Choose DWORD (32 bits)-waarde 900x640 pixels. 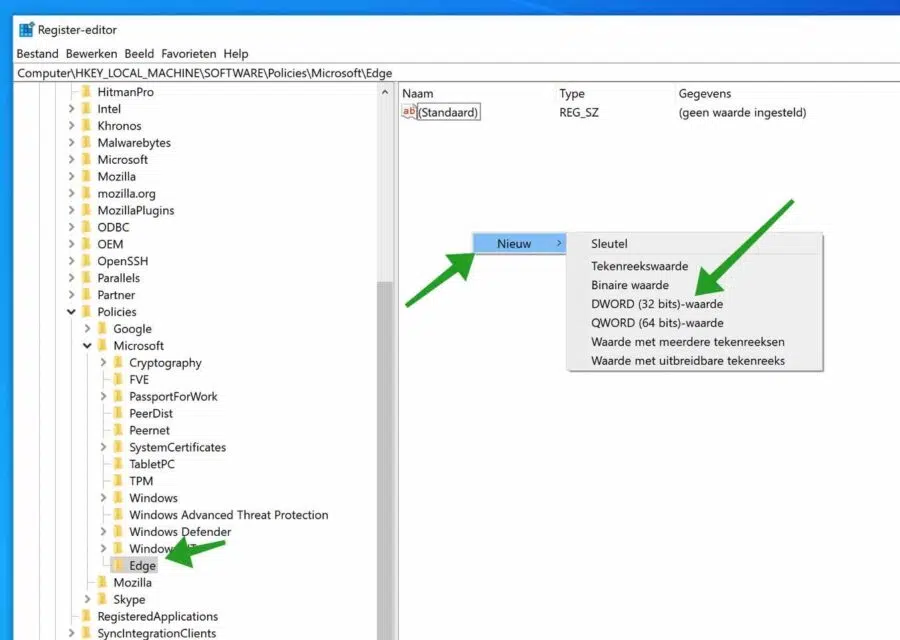pyautogui.click(x=657, y=304)
